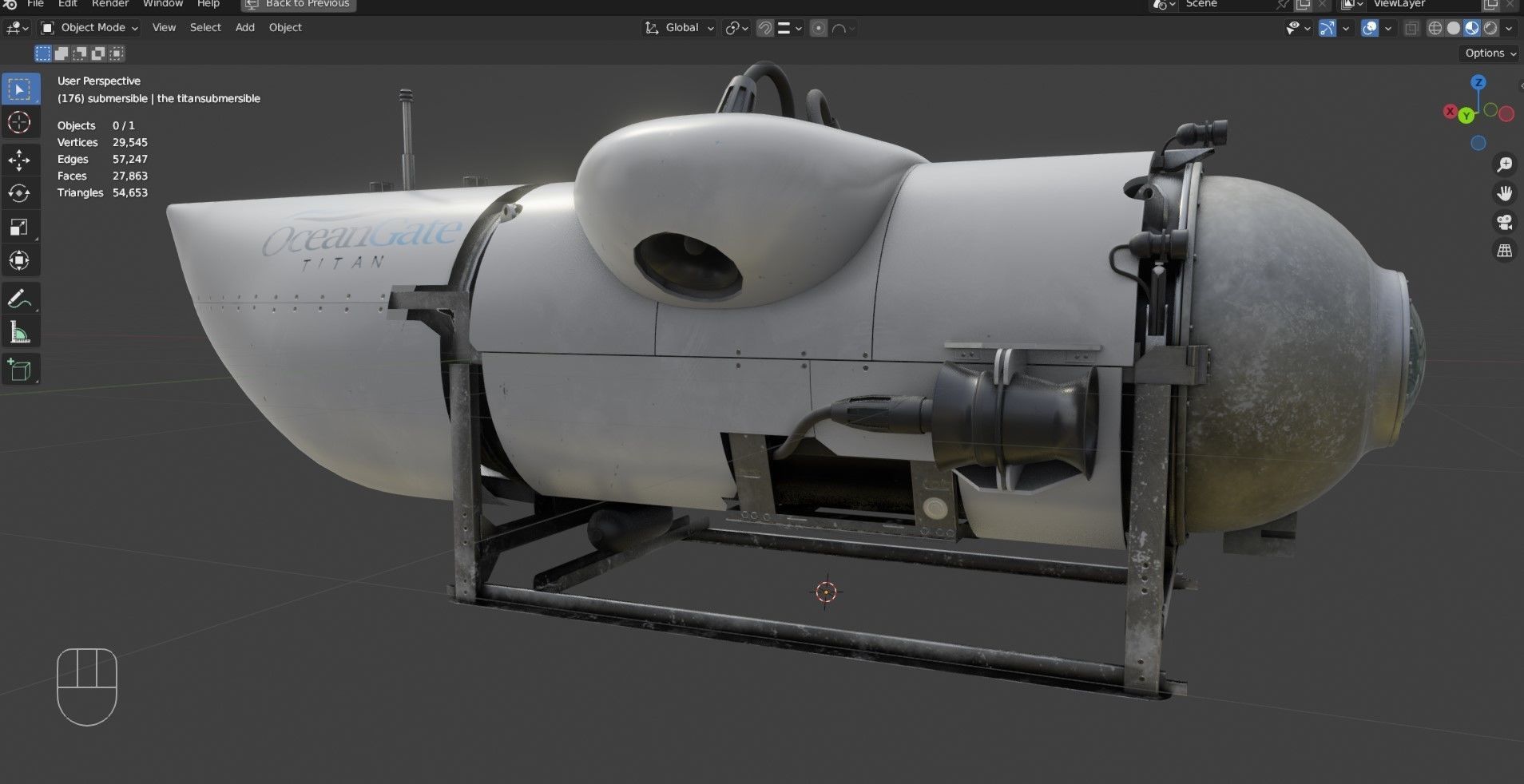This screenshot has height=784, width=1524.
Task: Open the Window menu
Action: click(163, 4)
